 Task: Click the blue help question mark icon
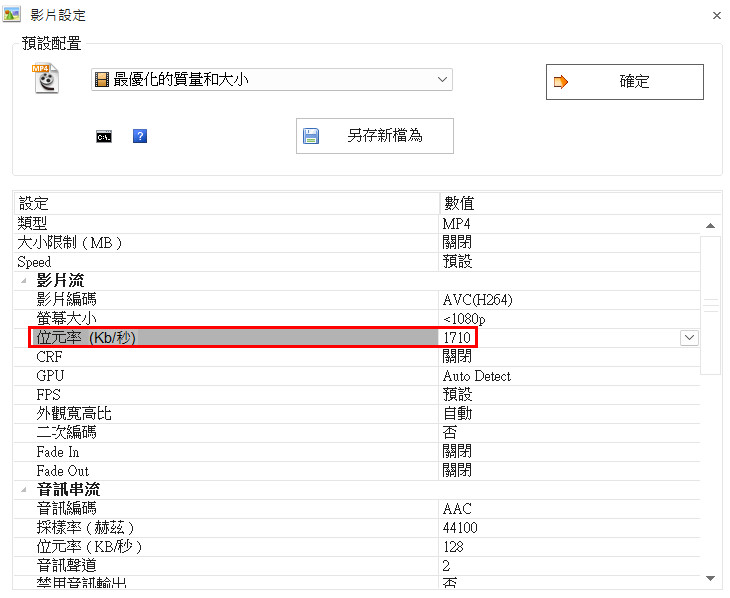tap(140, 136)
